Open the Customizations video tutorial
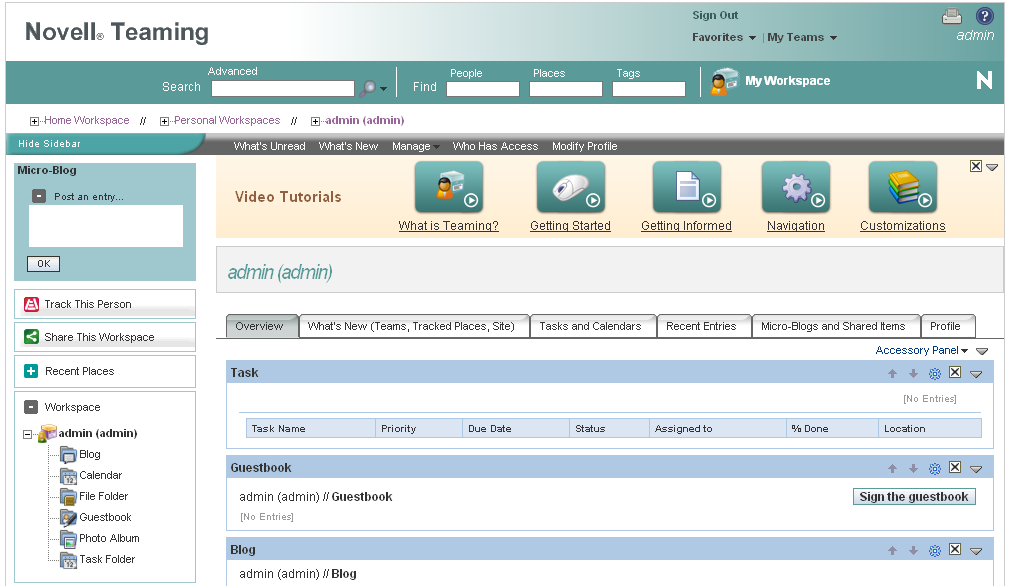The width and height of the screenshot is (1019, 586). tap(902, 187)
